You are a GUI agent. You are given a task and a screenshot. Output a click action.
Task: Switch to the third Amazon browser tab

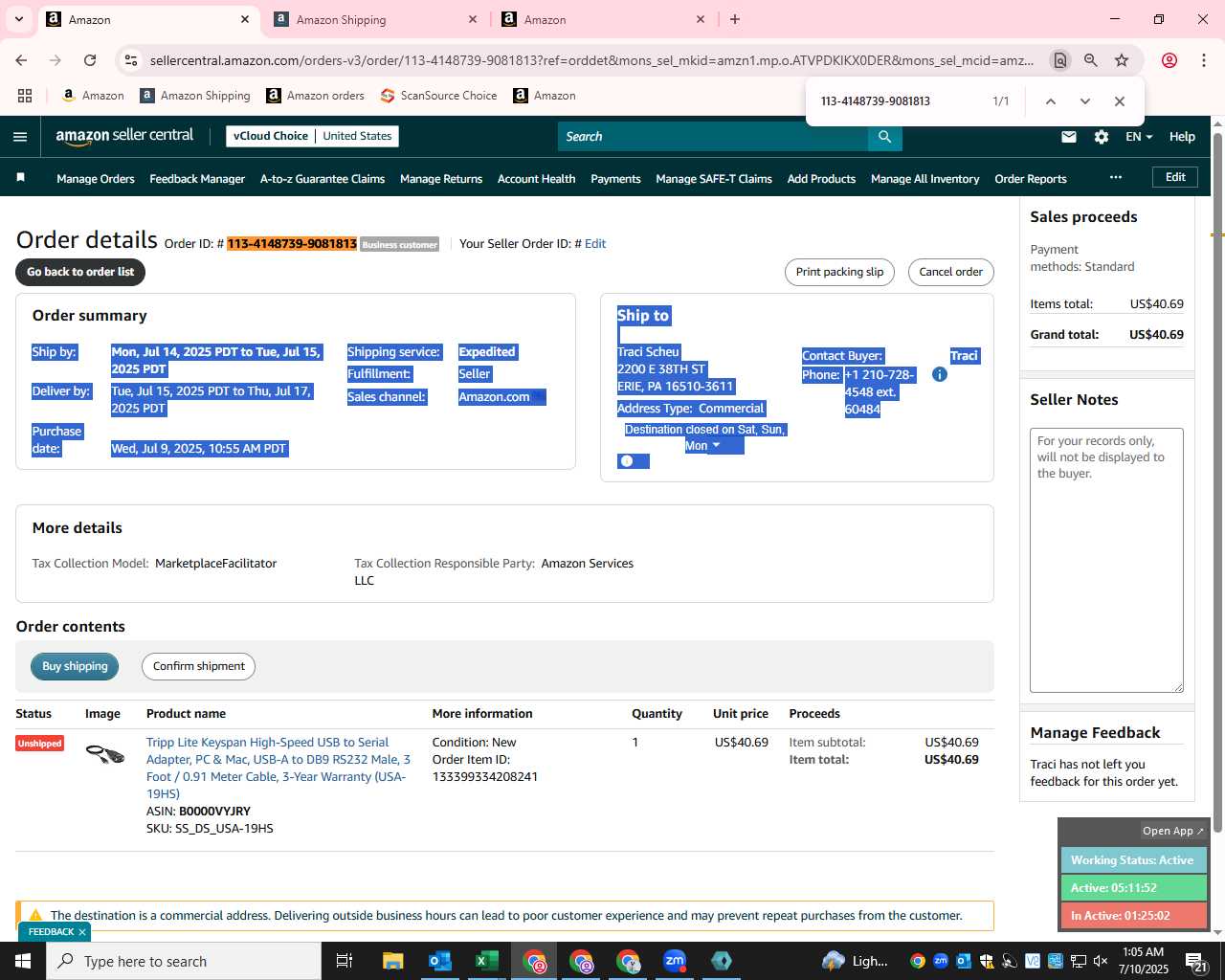603,19
